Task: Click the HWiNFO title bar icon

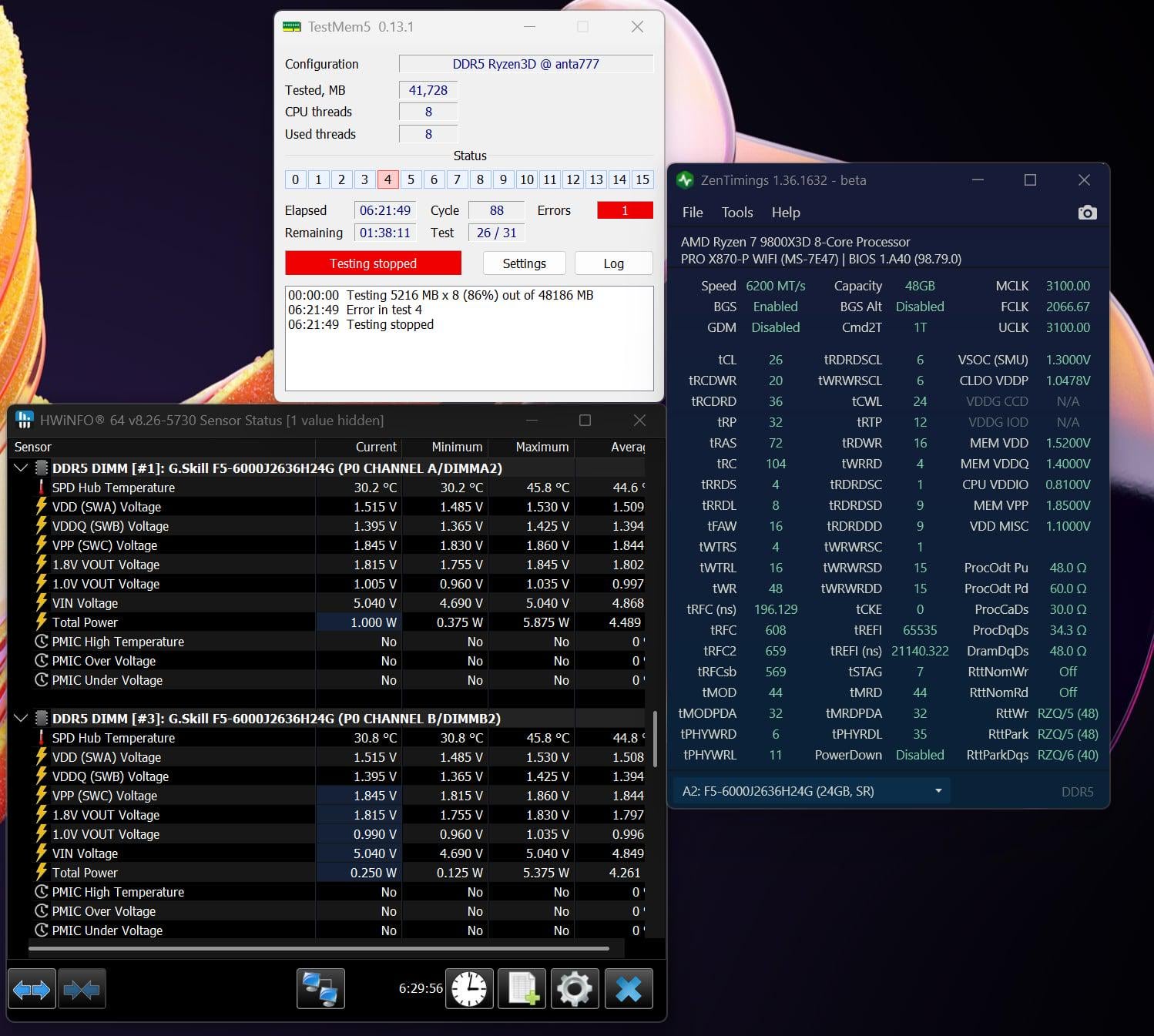Action: tap(25, 420)
